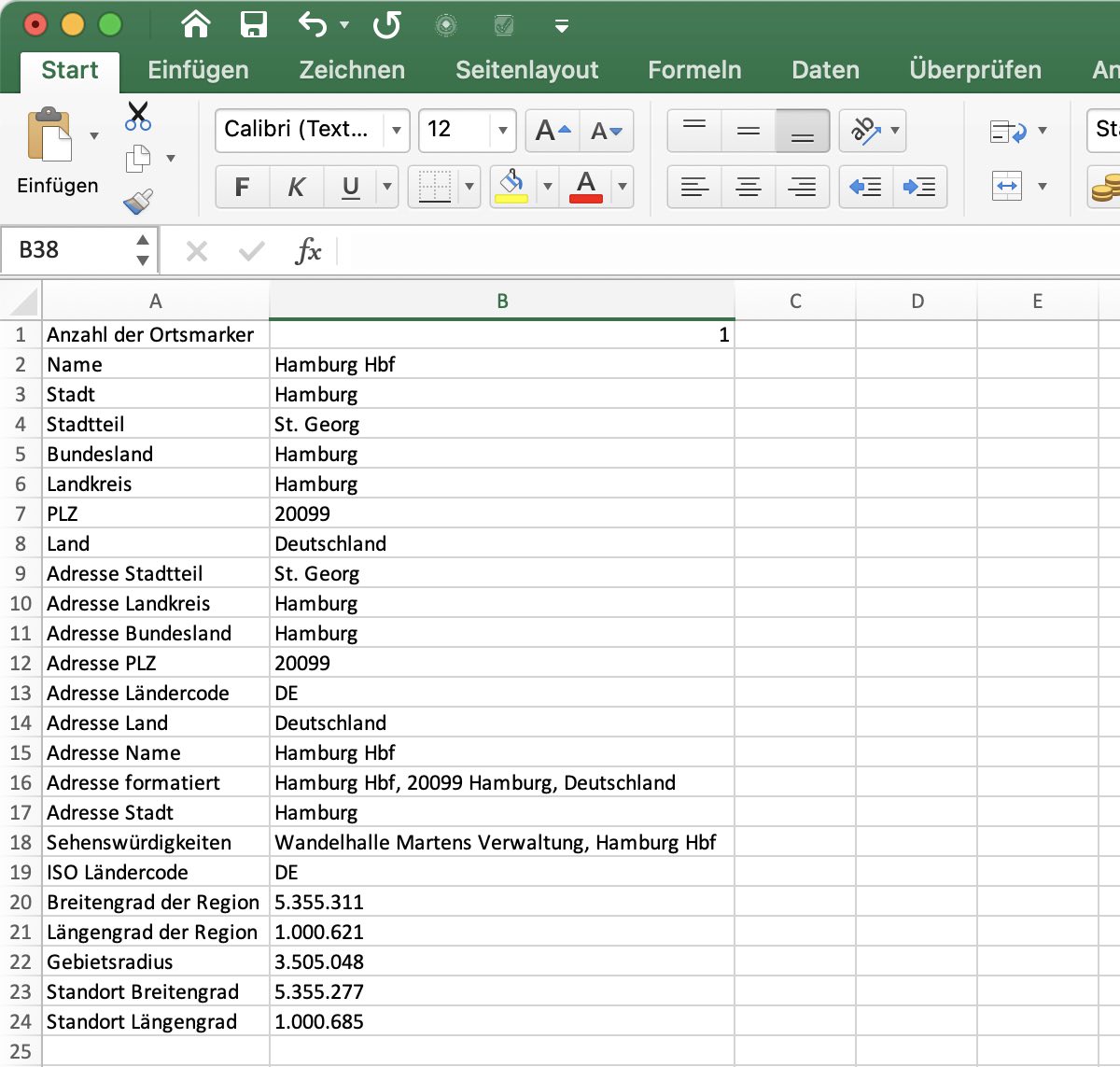Select all cells with the corner triangle

click(x=21, y=302)
